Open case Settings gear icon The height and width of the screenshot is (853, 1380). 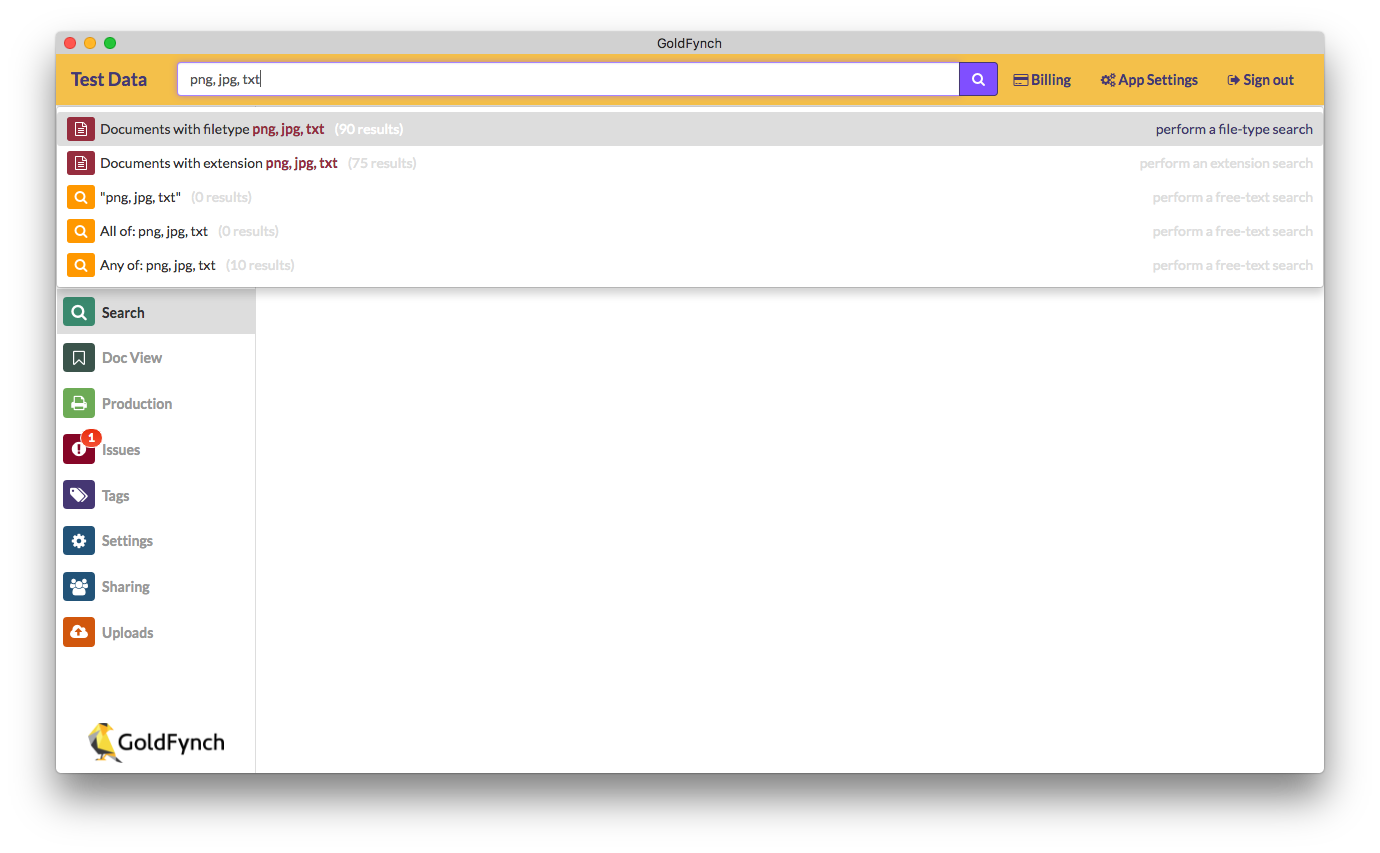point(78,540)
